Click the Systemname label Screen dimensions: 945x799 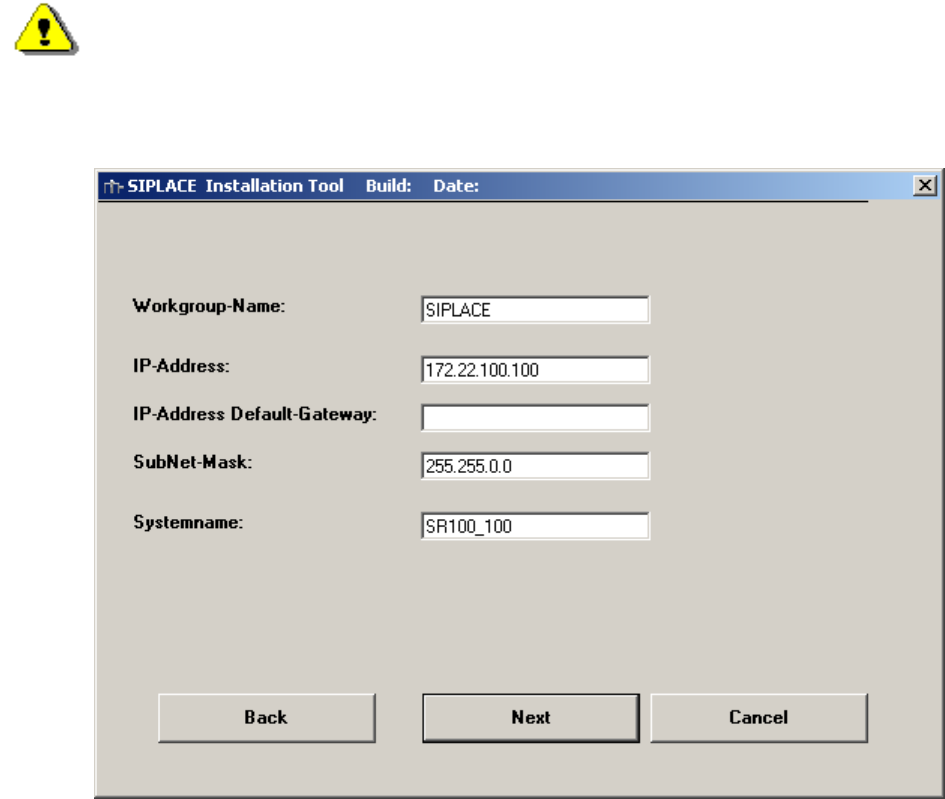pos(188,522)
